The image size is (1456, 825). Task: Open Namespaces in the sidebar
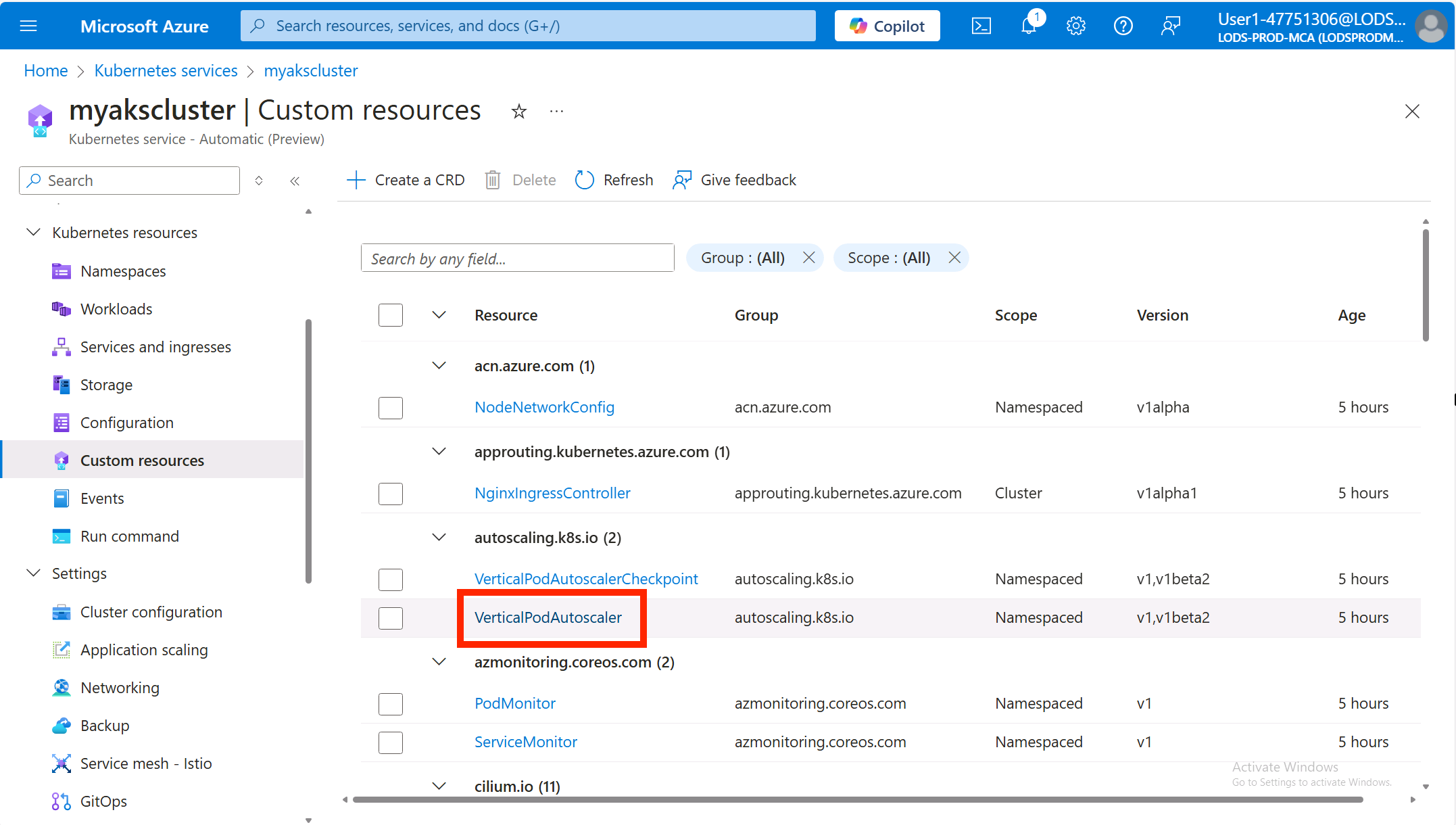123,271
